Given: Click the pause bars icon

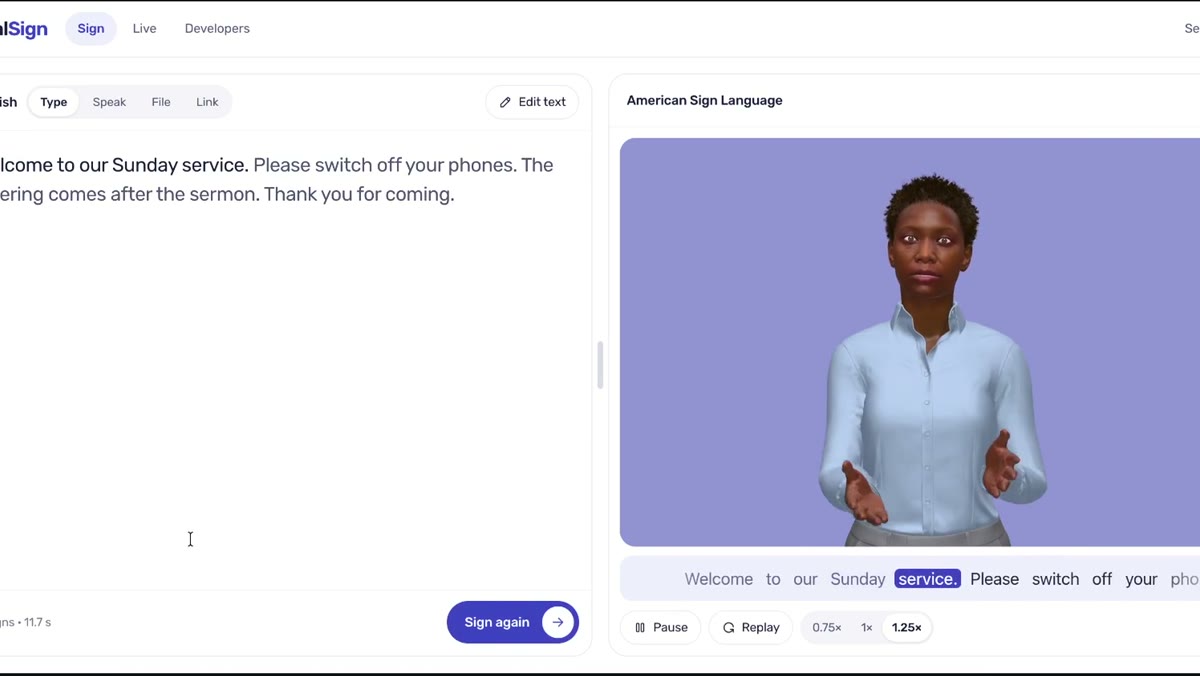Looking at the screenshot, I should click(640, 627).
